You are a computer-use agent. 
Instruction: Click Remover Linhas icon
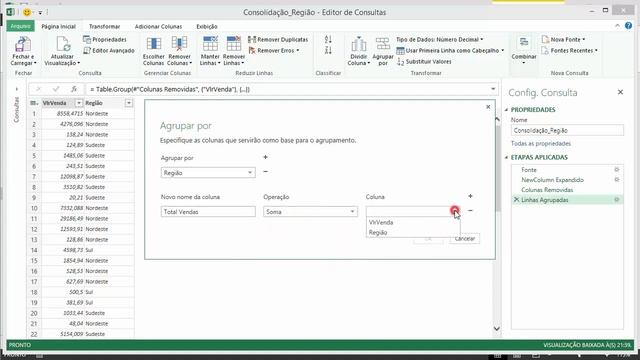[234, 44]
